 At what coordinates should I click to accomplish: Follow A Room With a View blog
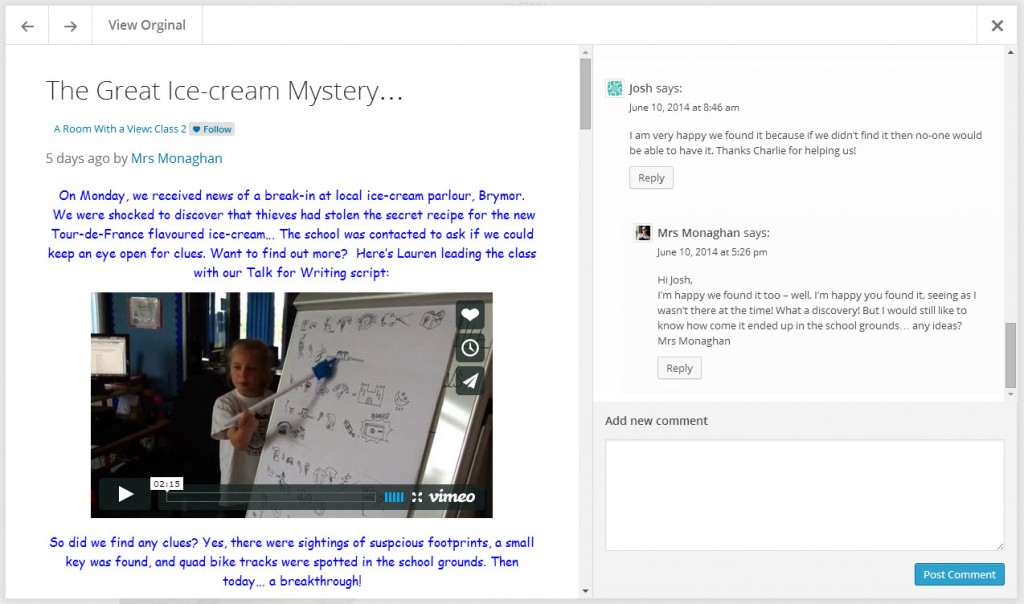pos(212,129)
